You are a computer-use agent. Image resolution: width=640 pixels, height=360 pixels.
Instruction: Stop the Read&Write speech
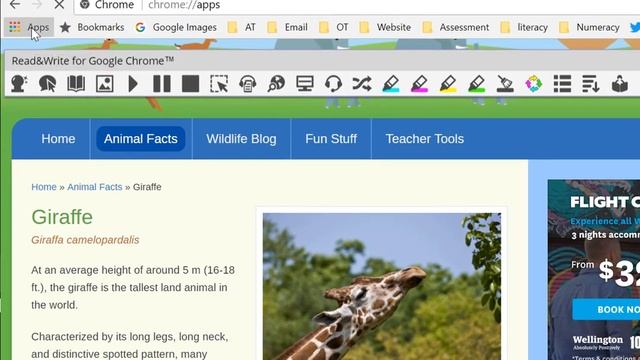190,84
